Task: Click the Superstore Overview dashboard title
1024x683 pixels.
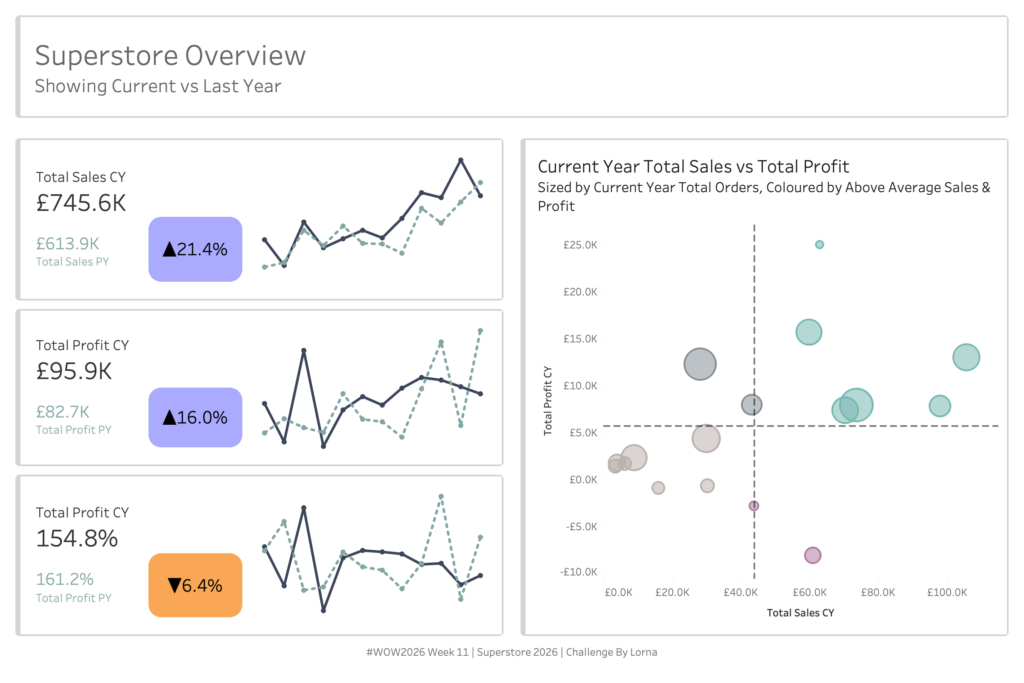Action: coord(170,55)
